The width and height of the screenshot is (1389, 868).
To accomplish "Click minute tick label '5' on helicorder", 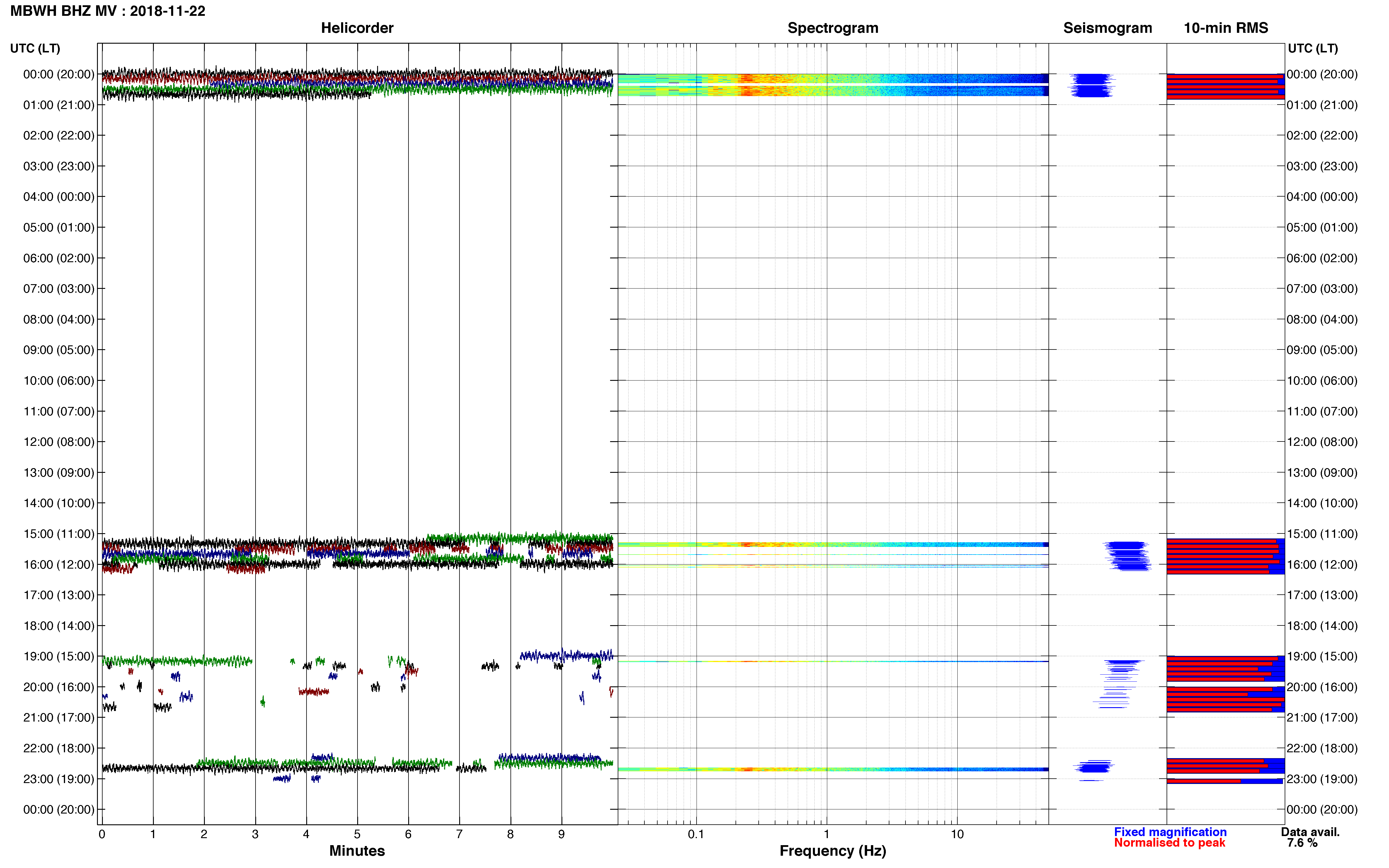I will [x=357, y=834].
